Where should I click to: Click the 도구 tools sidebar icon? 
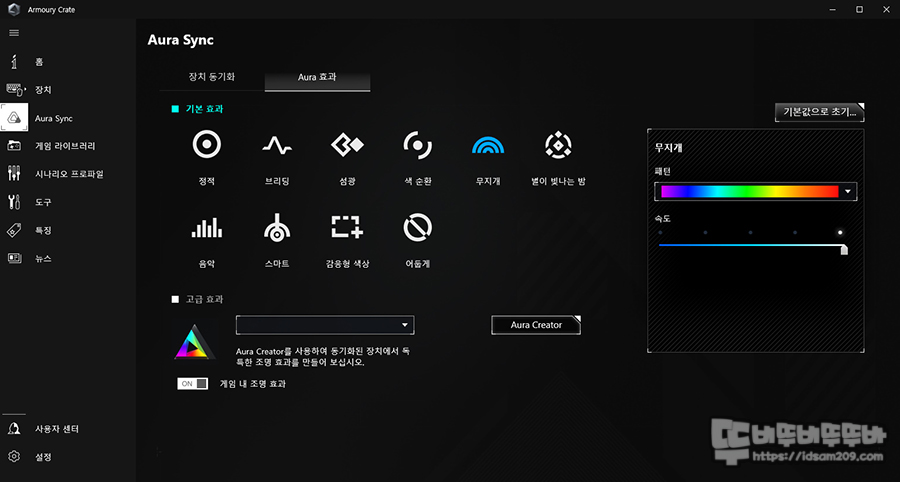coord(14,202)
